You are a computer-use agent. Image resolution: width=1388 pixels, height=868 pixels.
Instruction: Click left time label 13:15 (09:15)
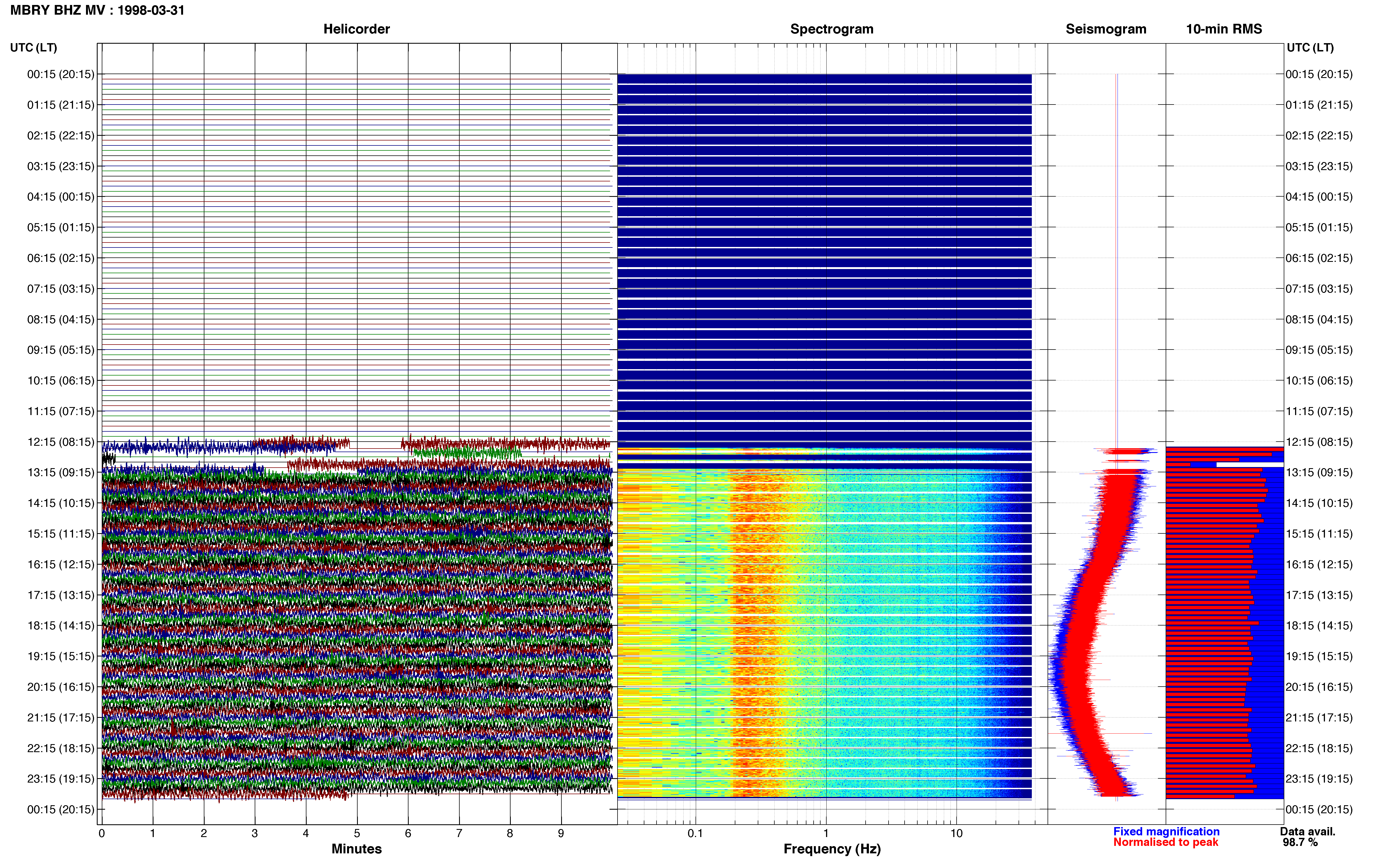click(x=61, y=473)
